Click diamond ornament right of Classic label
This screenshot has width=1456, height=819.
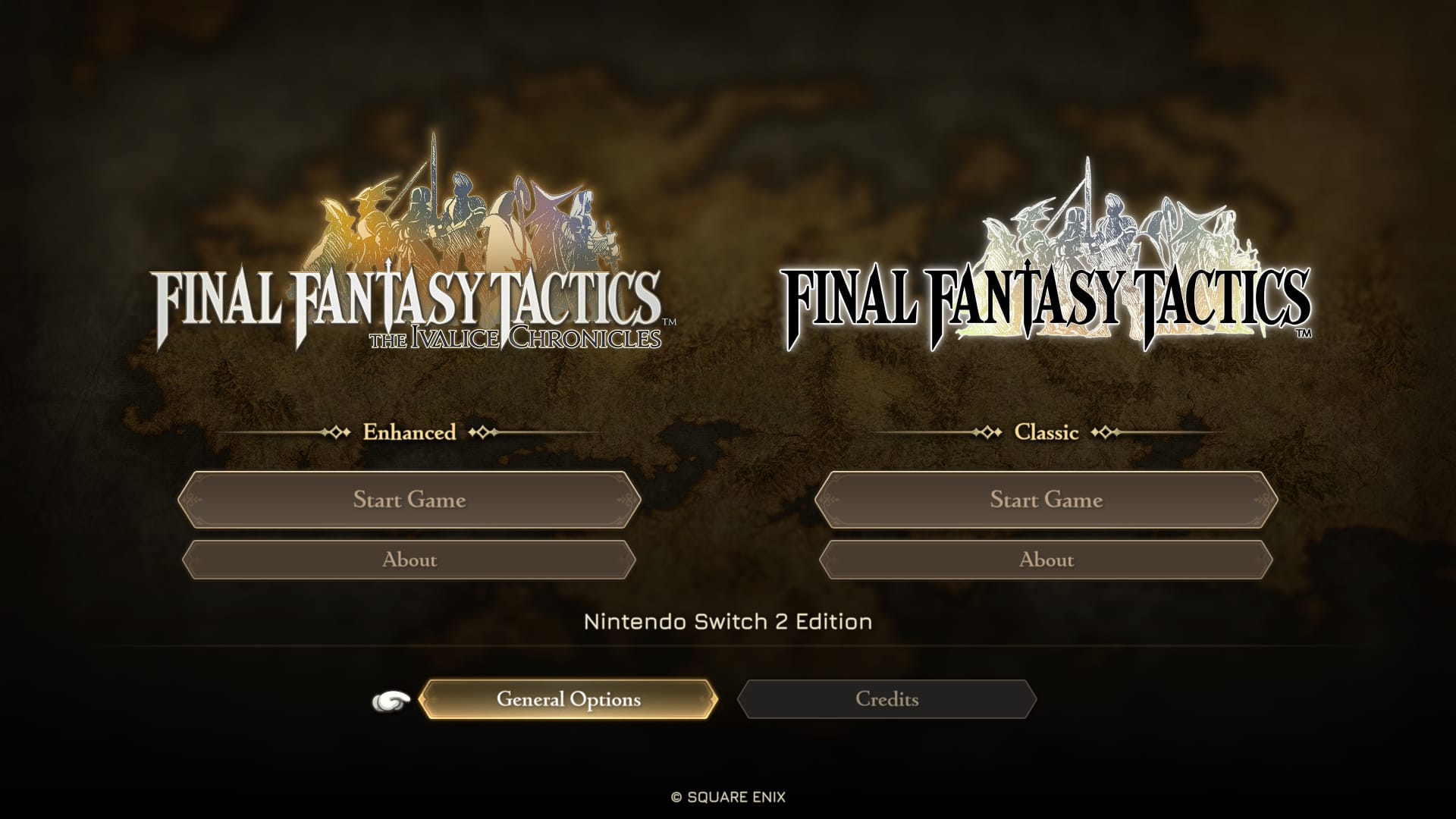click(1106, 432)
